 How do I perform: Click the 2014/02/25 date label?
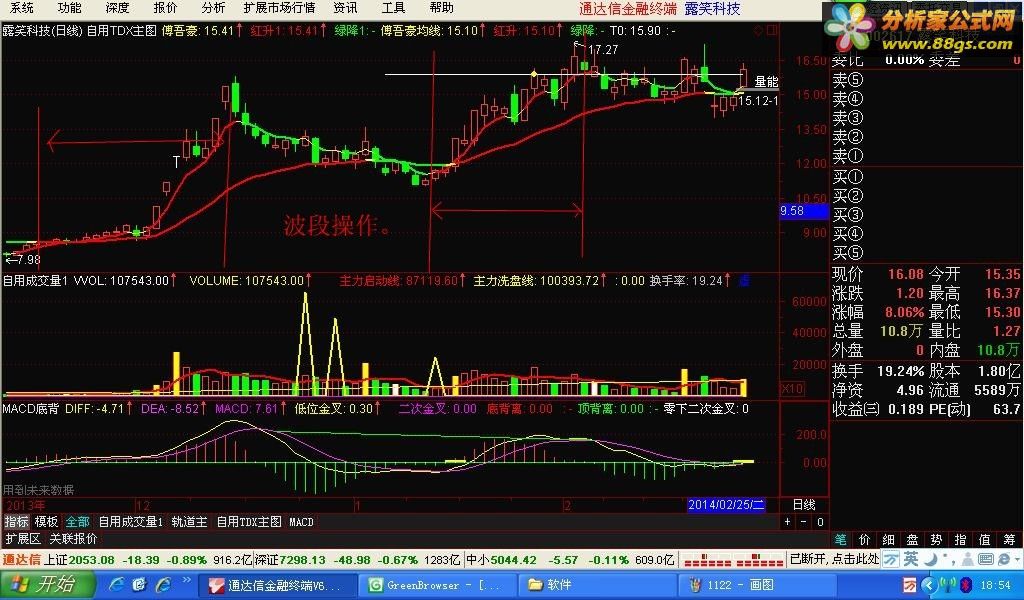click(x=726, y=505)
